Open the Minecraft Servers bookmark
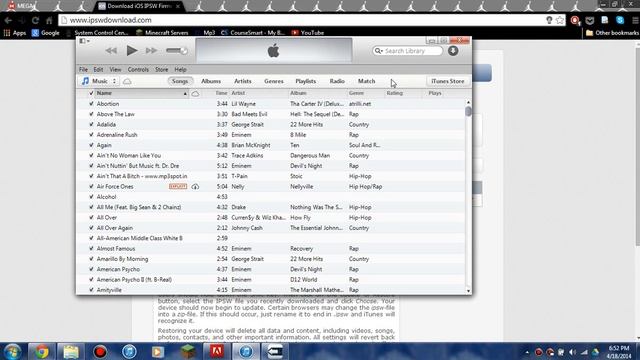 pos(162,33)
